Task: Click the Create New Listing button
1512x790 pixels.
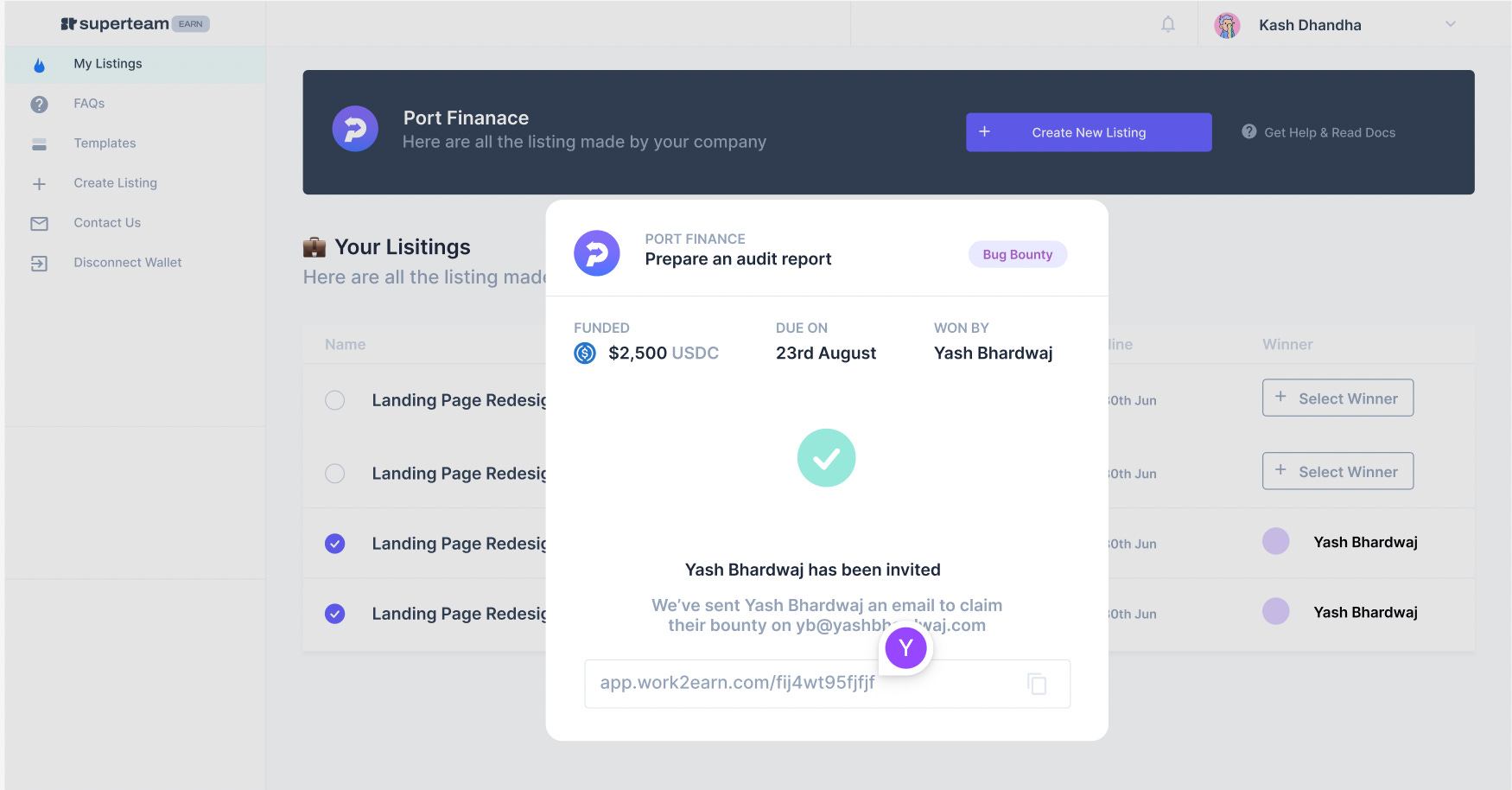Action: [x=1088, y=132]
